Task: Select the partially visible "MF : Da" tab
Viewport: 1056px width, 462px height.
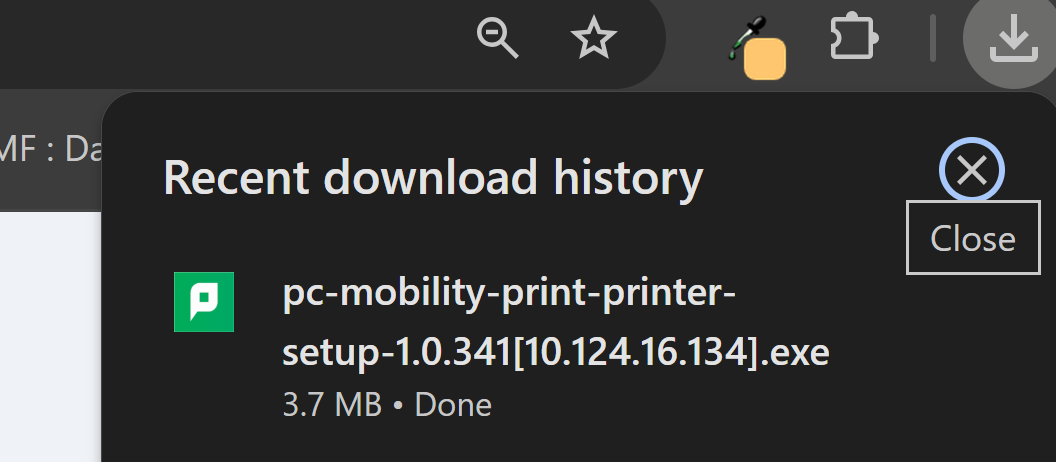Action: (51, 151)
